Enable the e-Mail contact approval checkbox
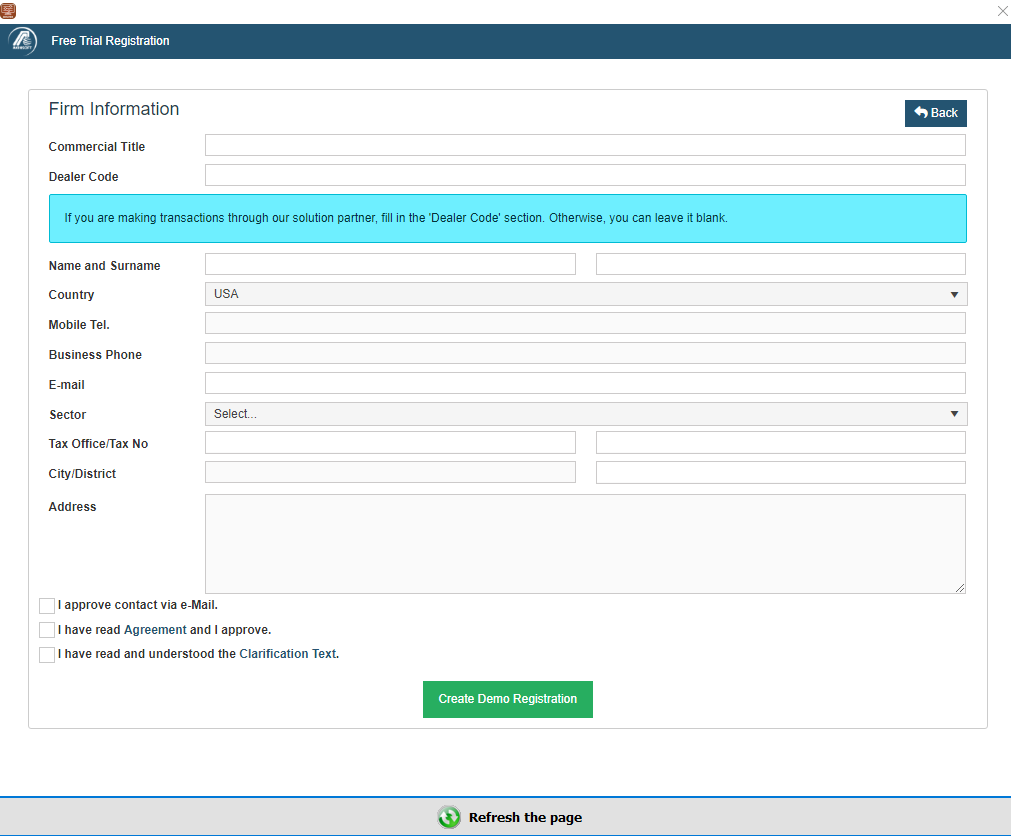1011x836 pixels. (x=47, y=606)
